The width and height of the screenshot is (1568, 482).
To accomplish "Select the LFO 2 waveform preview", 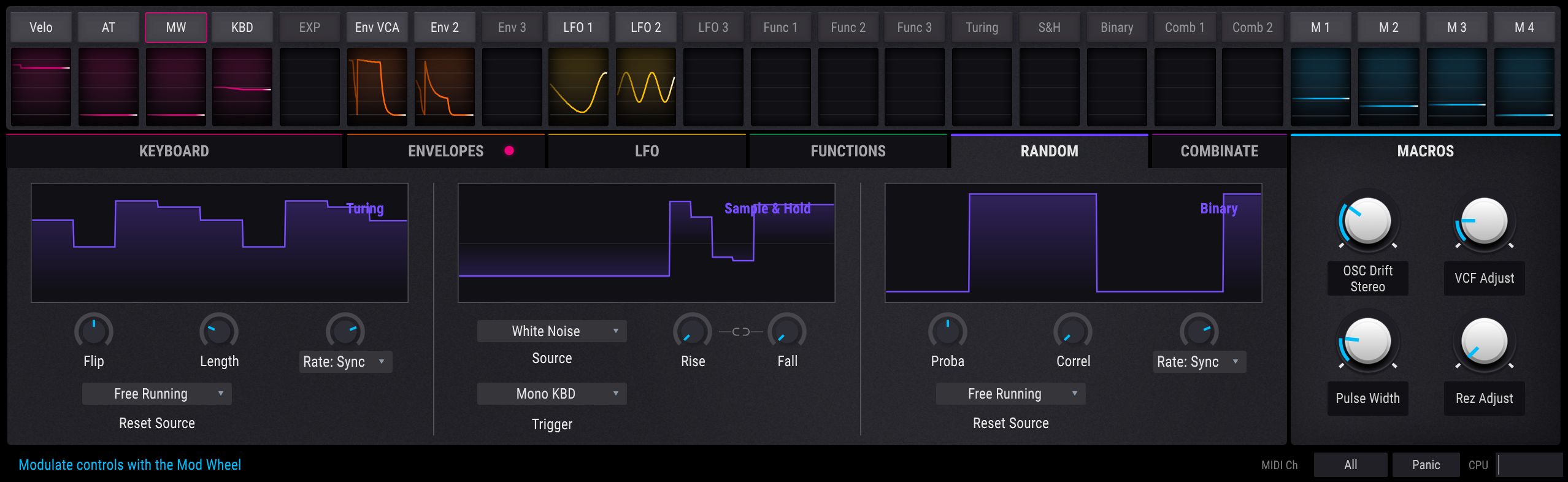I will [x=646, y=86].
